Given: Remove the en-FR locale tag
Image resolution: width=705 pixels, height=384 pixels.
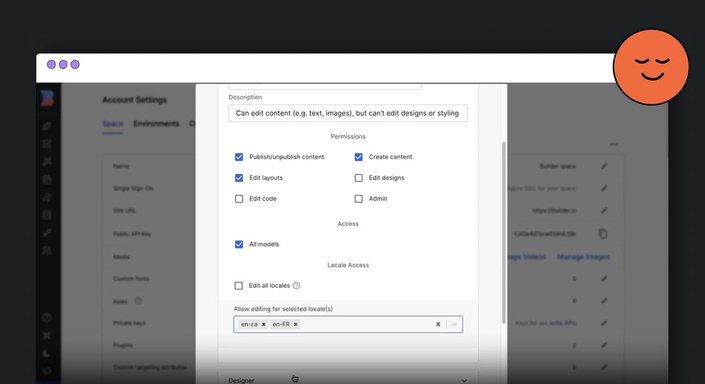Looking at the screenshot, I should (x=295, y=324).
